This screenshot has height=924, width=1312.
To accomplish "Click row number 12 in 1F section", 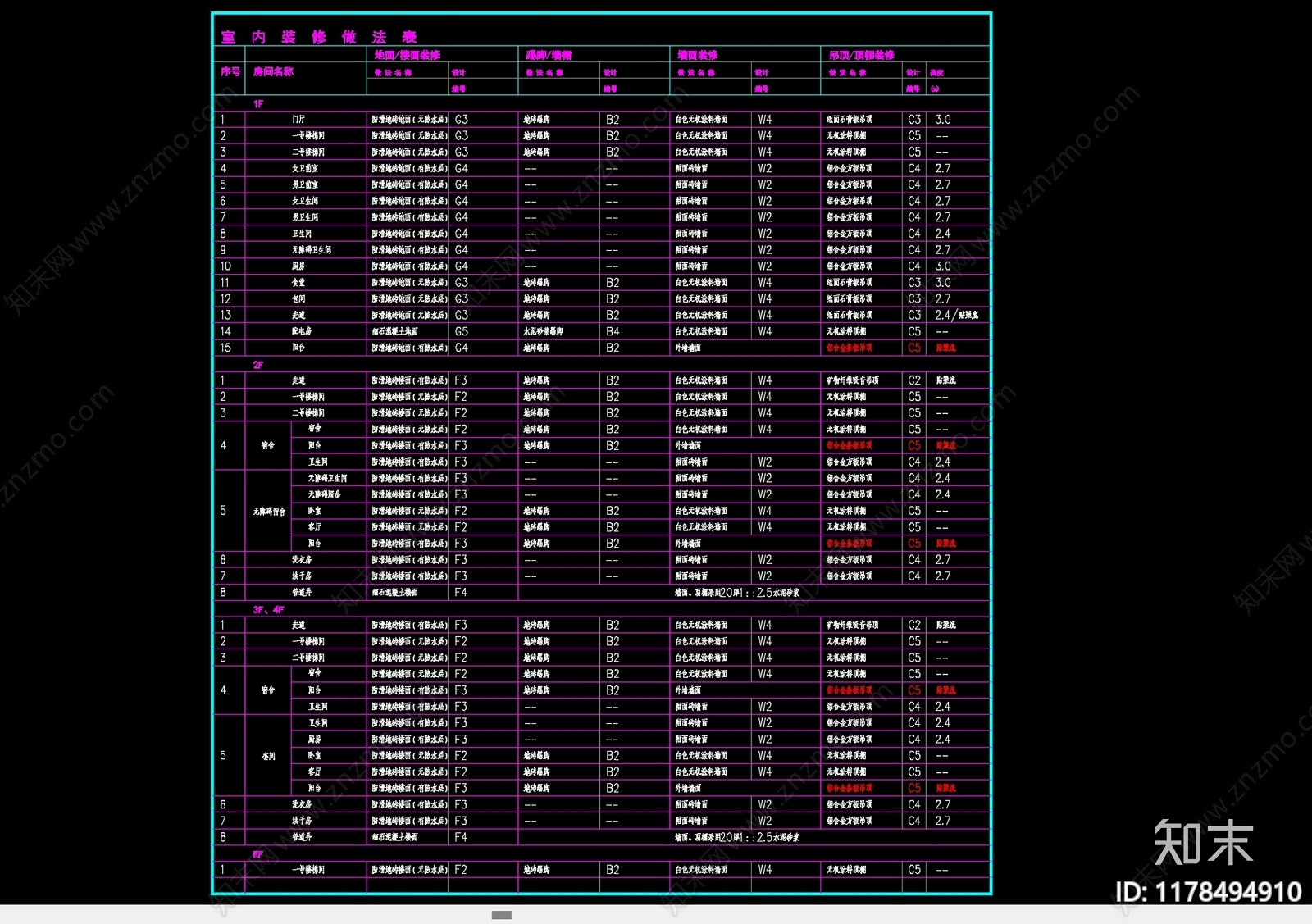I will coord(225,299).
